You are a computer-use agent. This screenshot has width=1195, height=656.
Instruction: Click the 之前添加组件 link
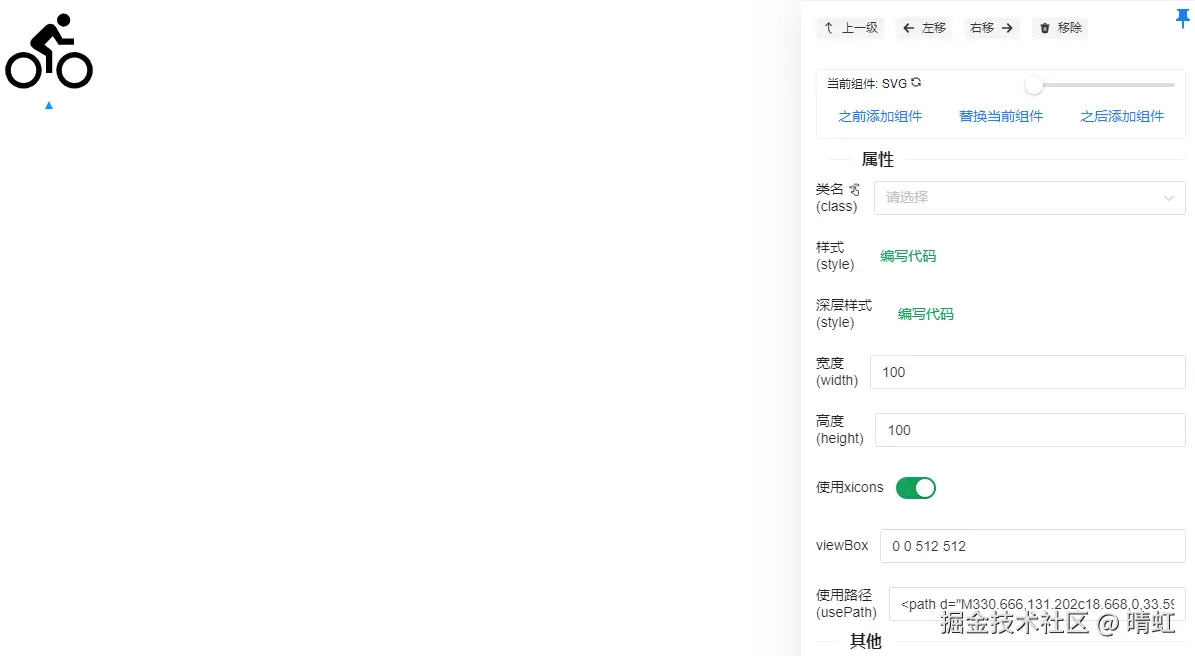click(x=880, y=115)
